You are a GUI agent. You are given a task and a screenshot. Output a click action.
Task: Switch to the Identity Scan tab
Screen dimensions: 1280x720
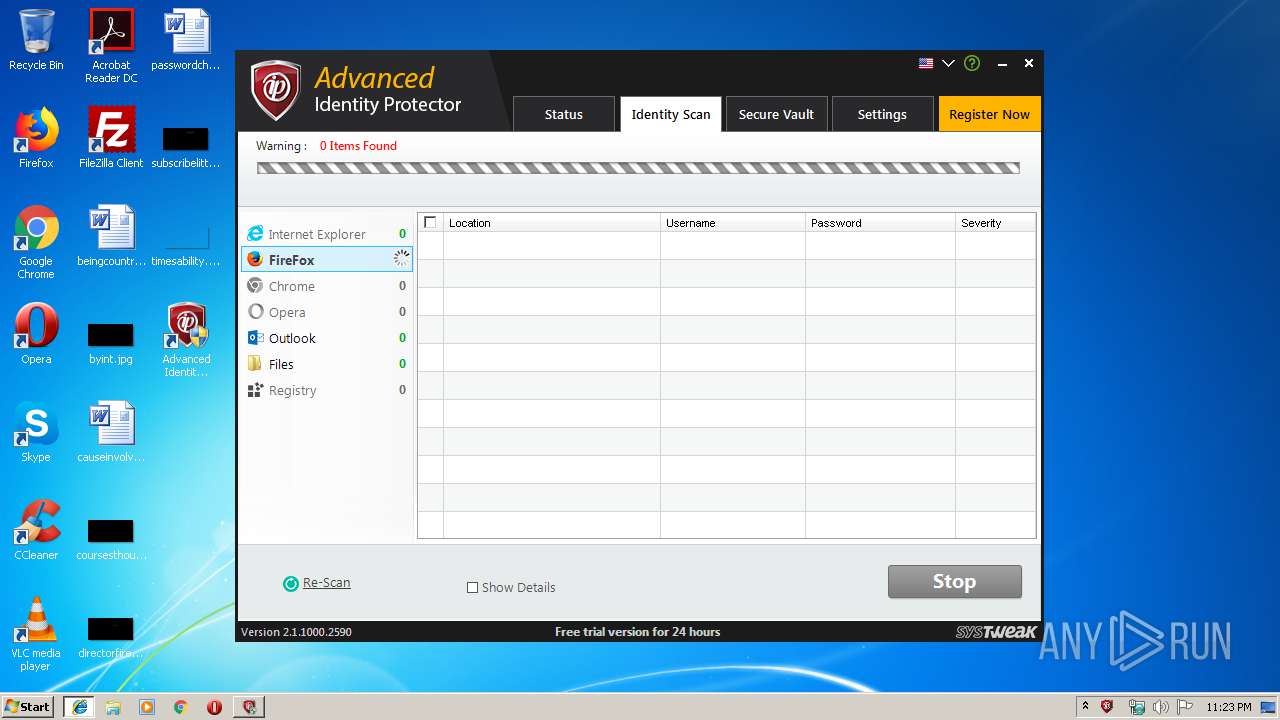[670, 114]
